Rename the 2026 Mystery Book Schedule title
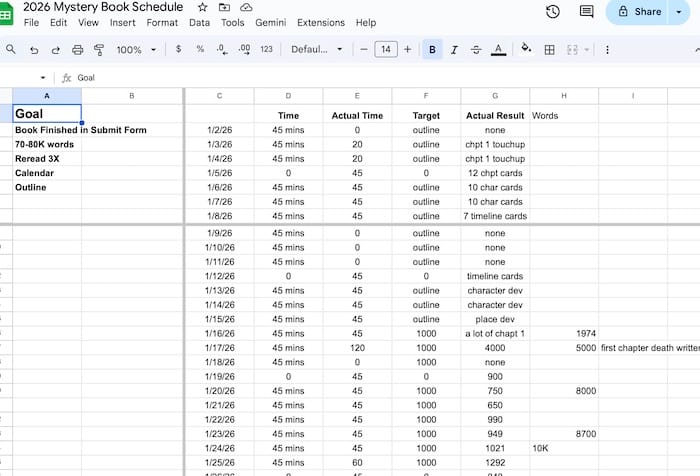 click(103, 7)
